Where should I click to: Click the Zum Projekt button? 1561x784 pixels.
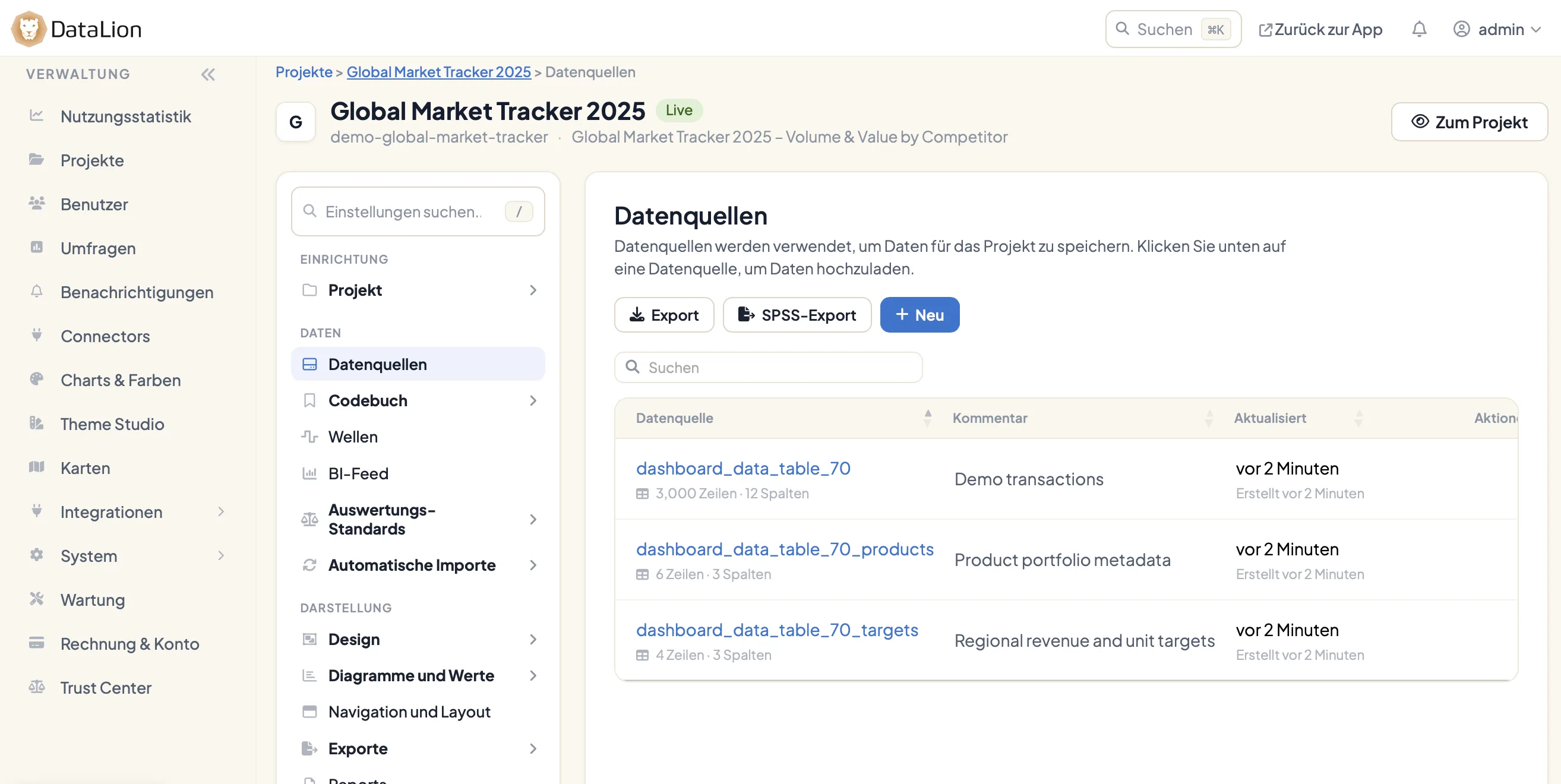pos(1469,122)
